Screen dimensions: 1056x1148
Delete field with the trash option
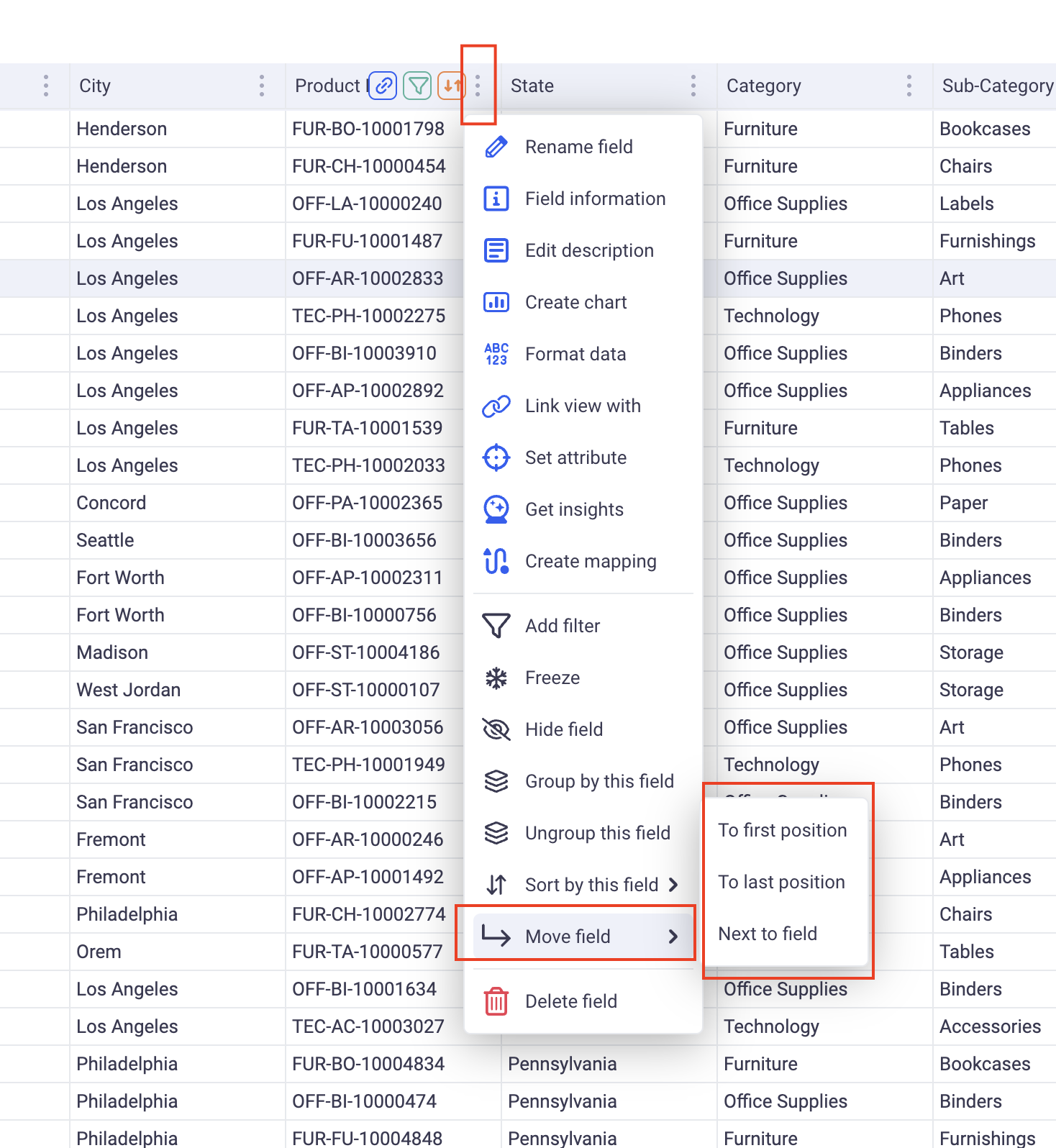coord(570,1001)
